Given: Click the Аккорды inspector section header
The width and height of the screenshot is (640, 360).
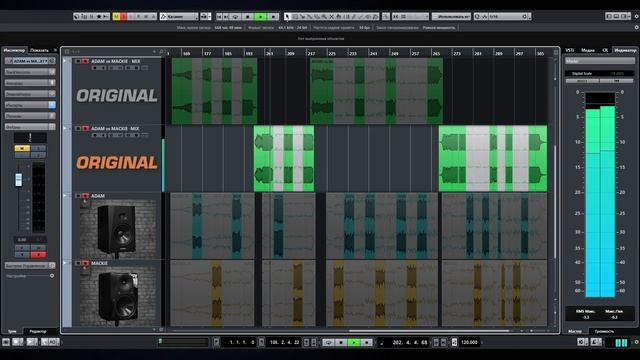Looking at the screenshot, I should [30, 83].
